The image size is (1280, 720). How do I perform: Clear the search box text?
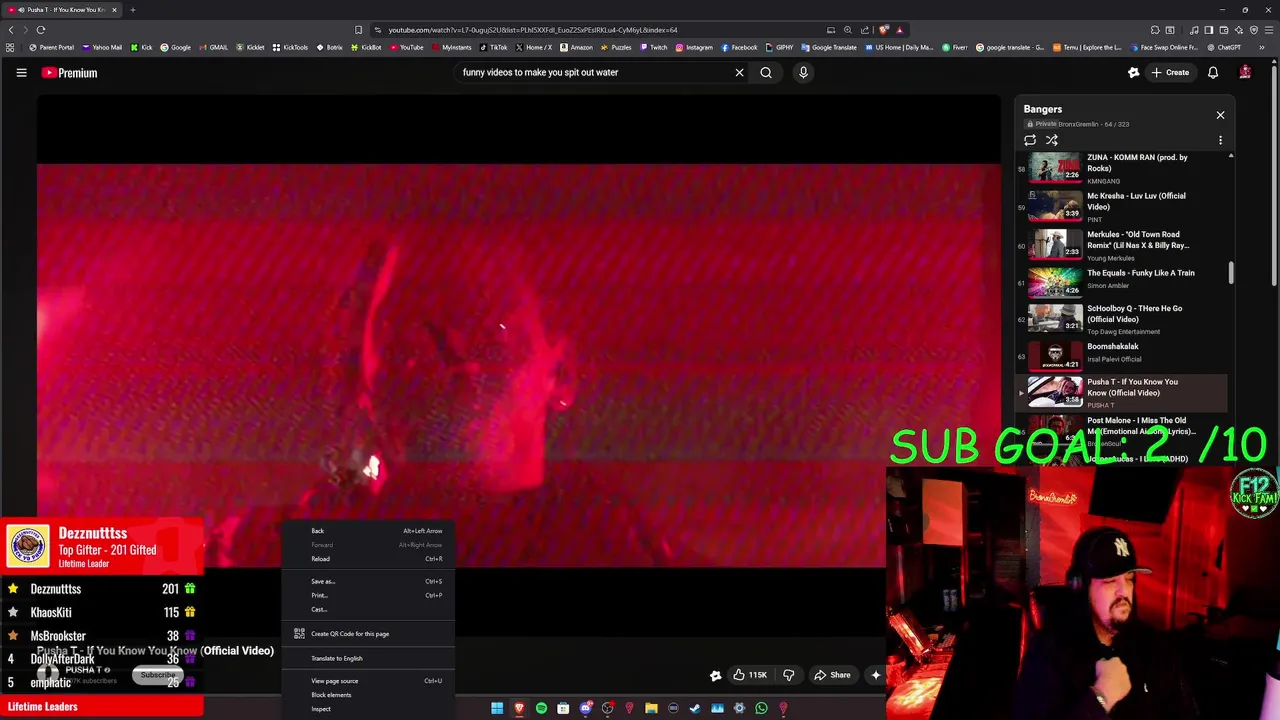click(739, 72)
